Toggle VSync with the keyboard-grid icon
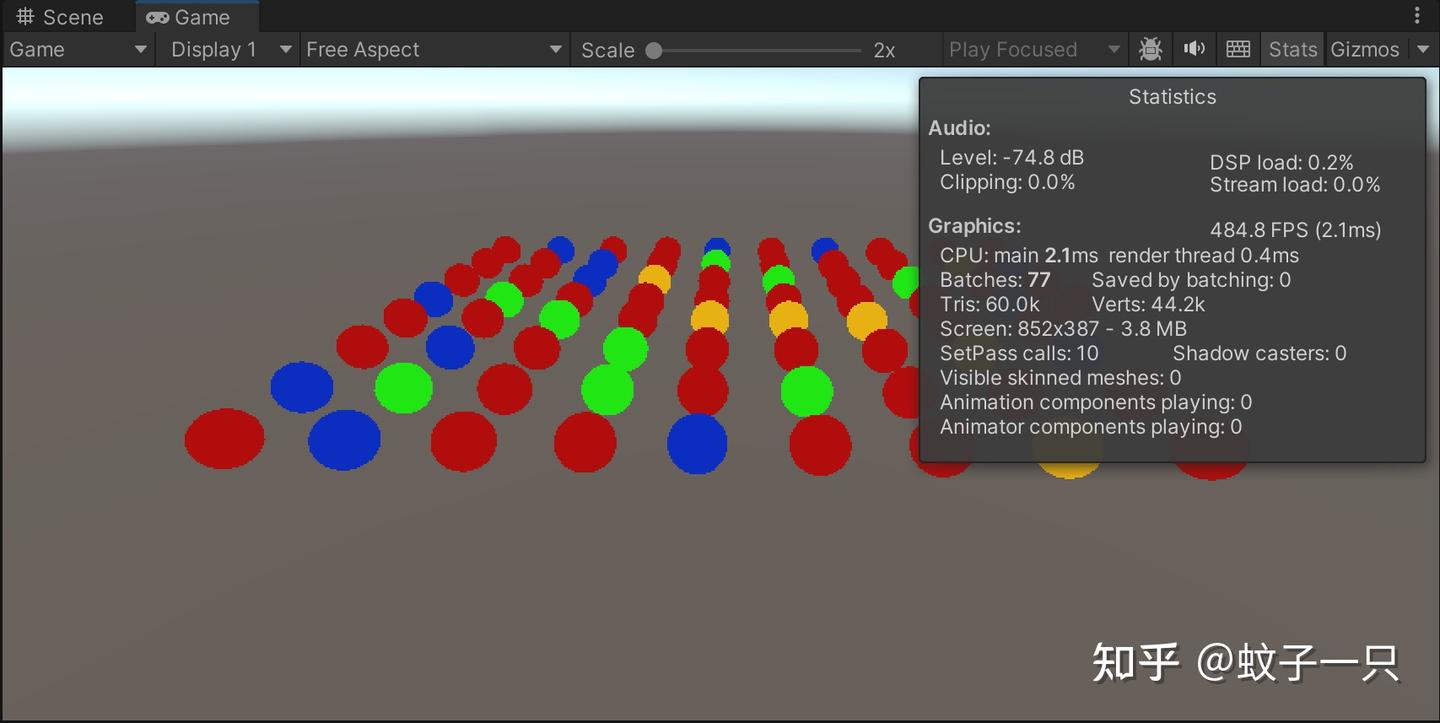 coord(1238,48)
